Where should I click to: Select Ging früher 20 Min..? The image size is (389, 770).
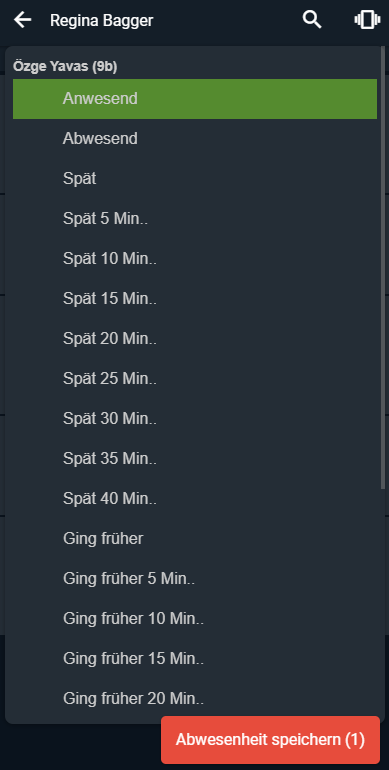pyautogui.click(x=195, y=699)
